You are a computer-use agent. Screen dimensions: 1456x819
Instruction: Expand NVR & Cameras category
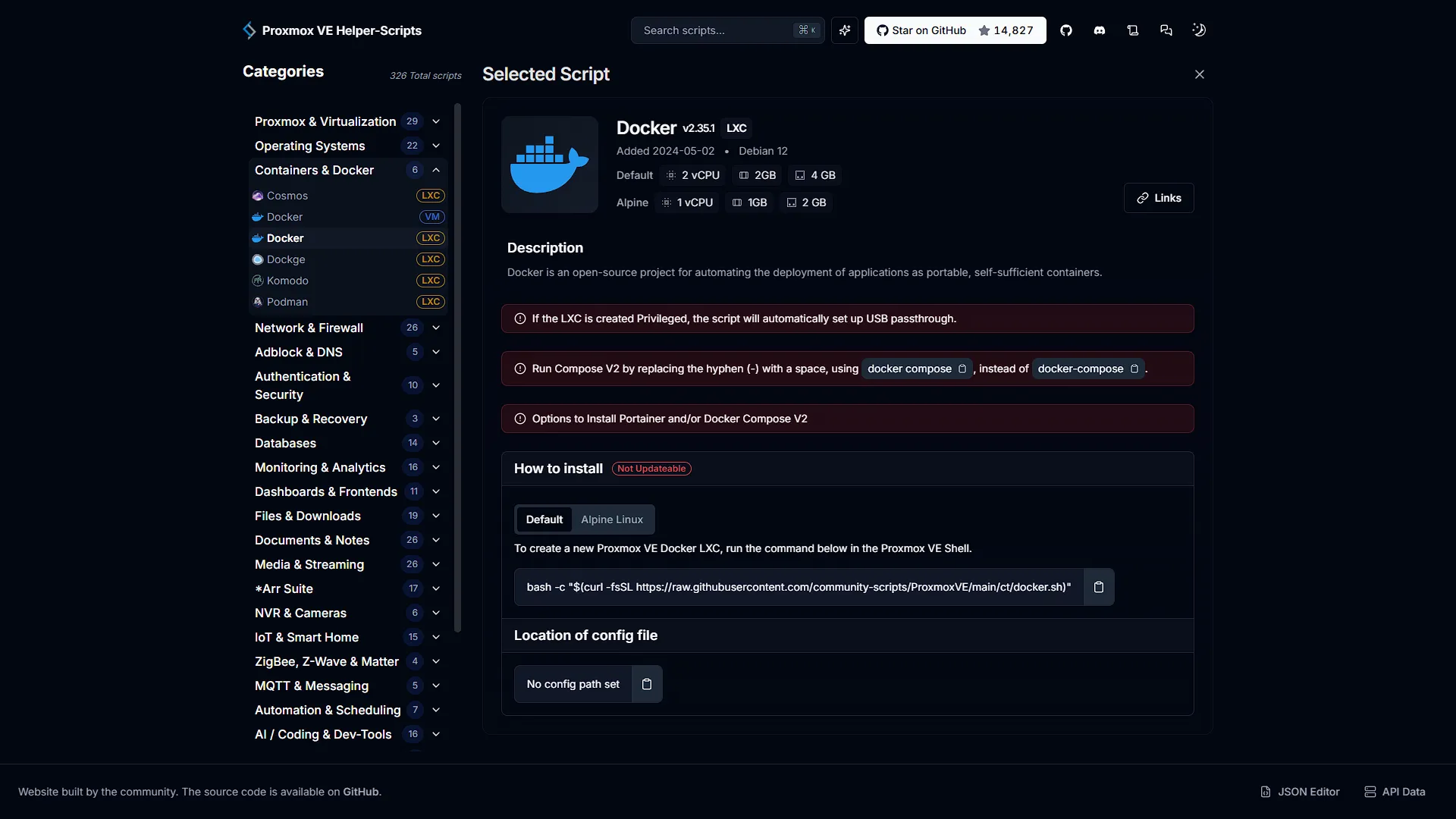pos(348,613)
